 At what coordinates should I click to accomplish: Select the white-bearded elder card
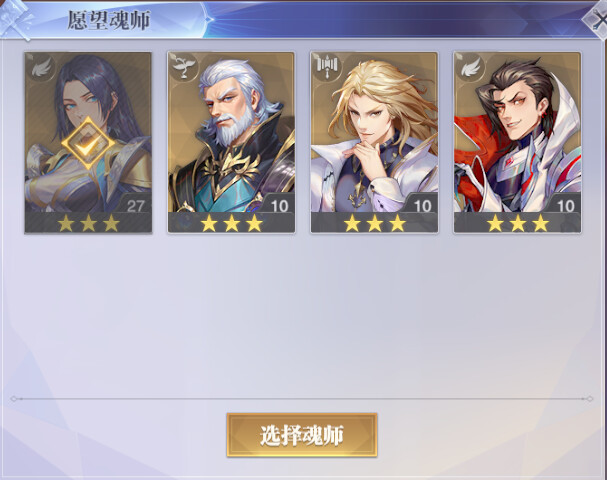231,142
